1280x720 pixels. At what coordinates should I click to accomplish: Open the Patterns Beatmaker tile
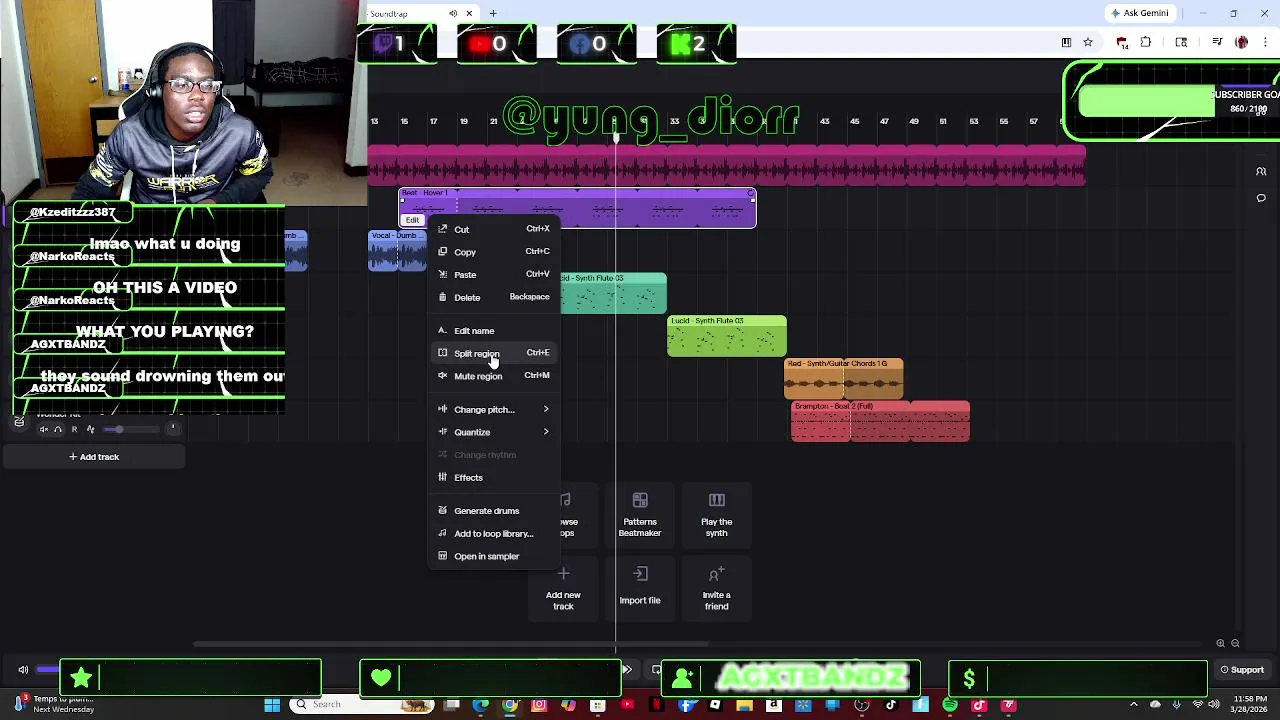pyautogui.click(x=640, y=515)
